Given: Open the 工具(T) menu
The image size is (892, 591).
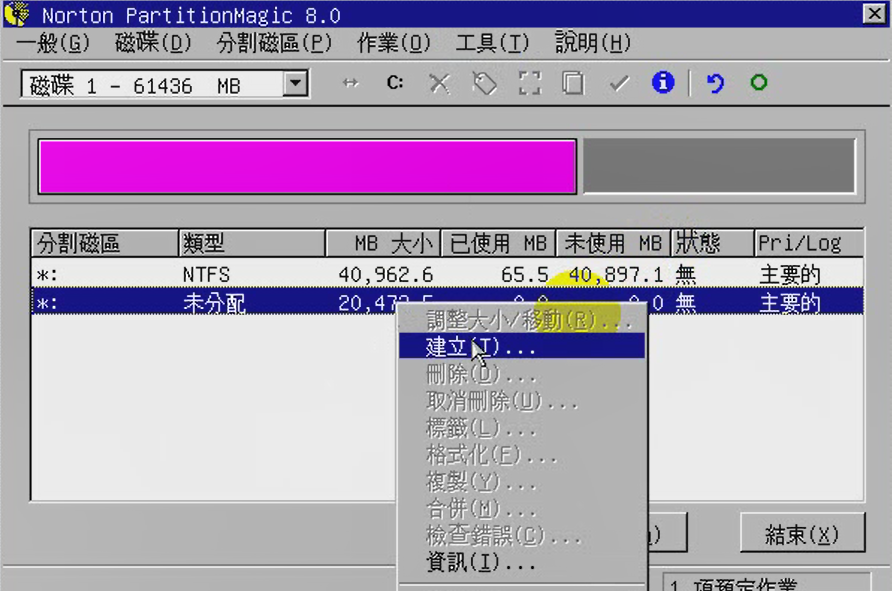Looking at the screenshot, I should pos(493,43).
